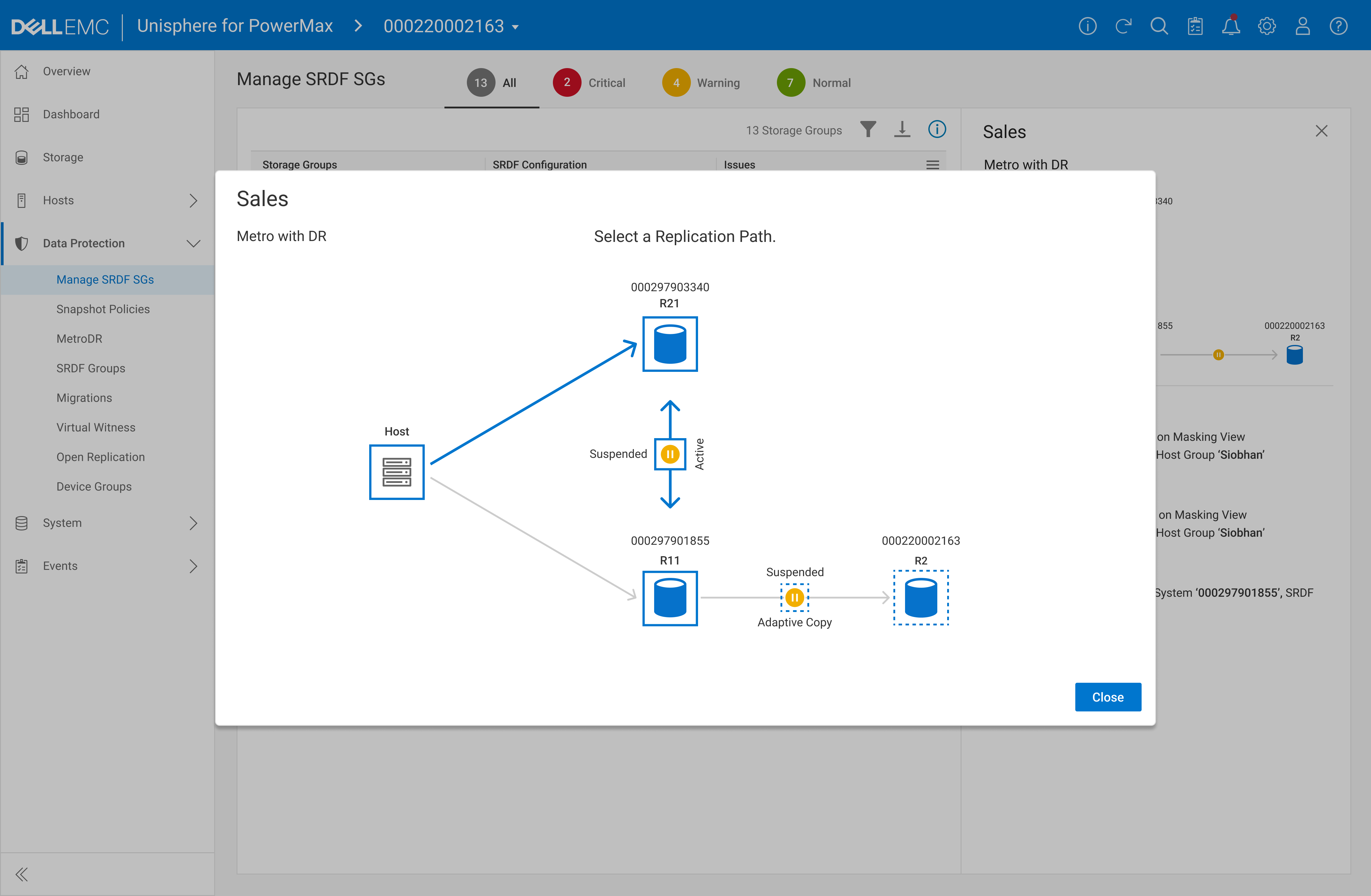Select the Host server icon
Screen dimensions: 1371x896
click(x=396, y=472)
